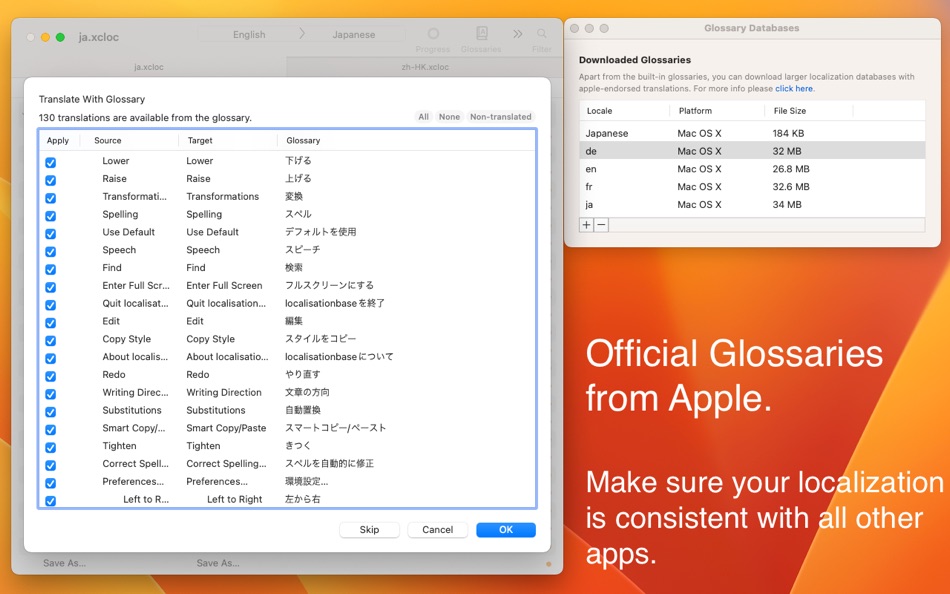Disable the Copy Style checkbox

[x=50, y=341]
